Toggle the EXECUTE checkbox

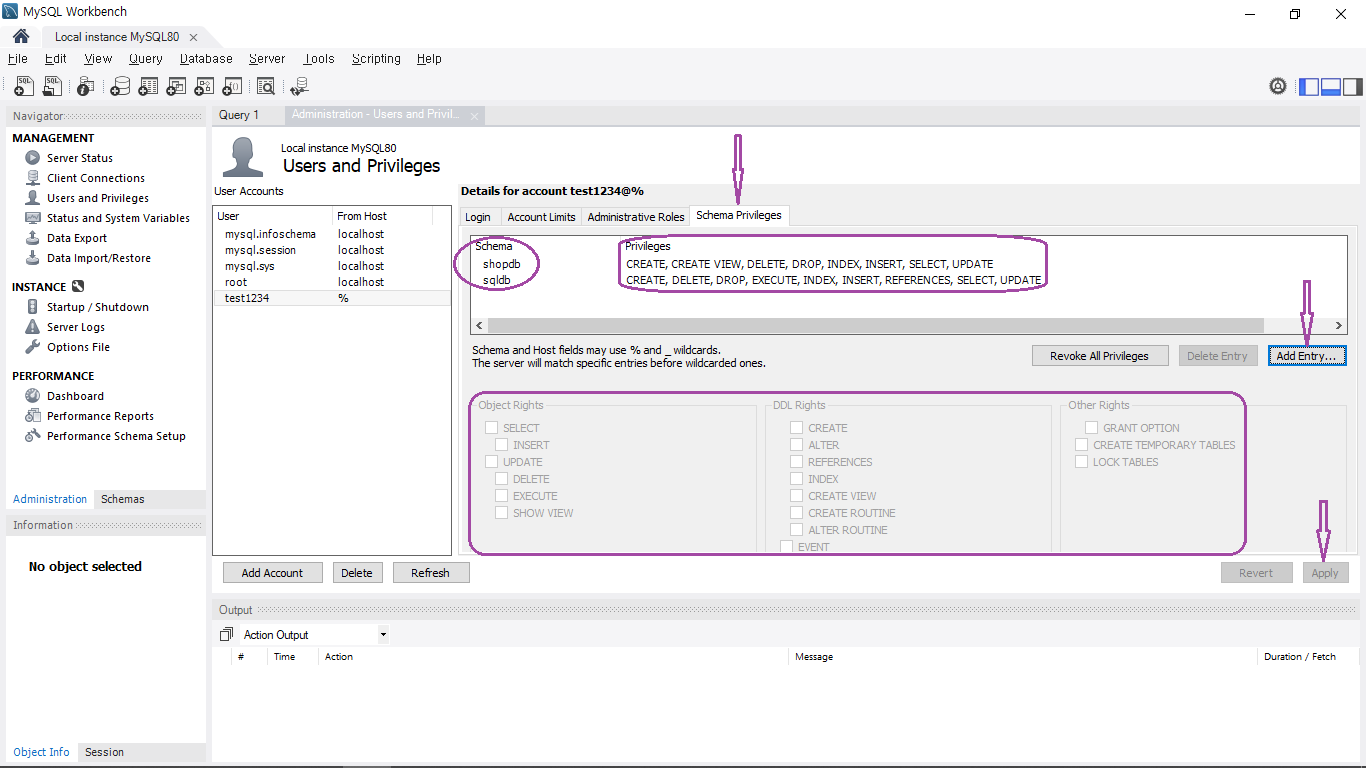502,496
